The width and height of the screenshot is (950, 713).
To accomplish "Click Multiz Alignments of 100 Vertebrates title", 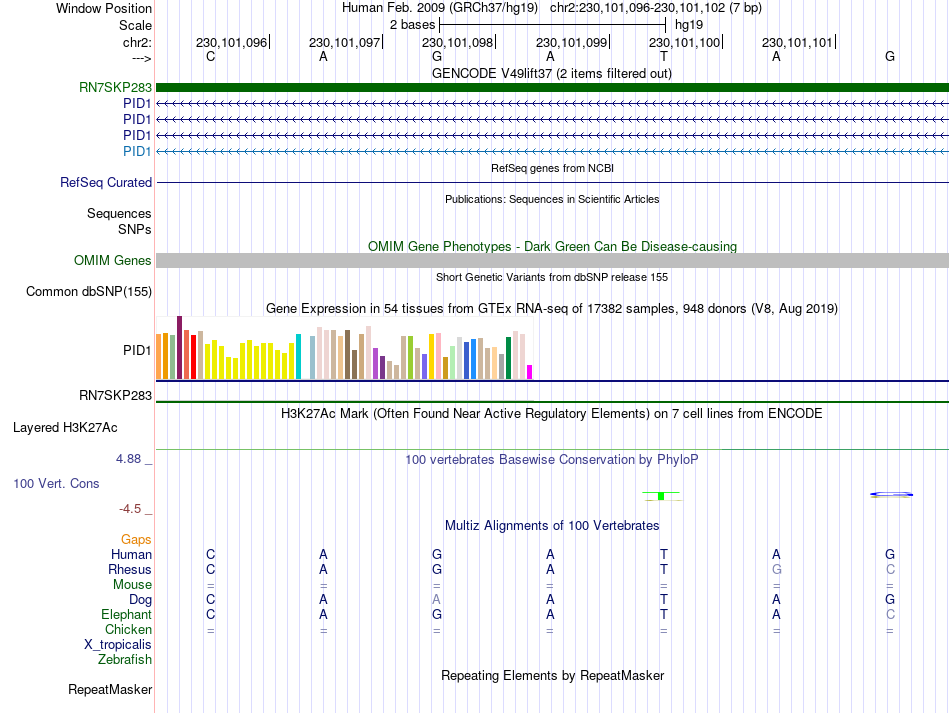I will (552, 526).
